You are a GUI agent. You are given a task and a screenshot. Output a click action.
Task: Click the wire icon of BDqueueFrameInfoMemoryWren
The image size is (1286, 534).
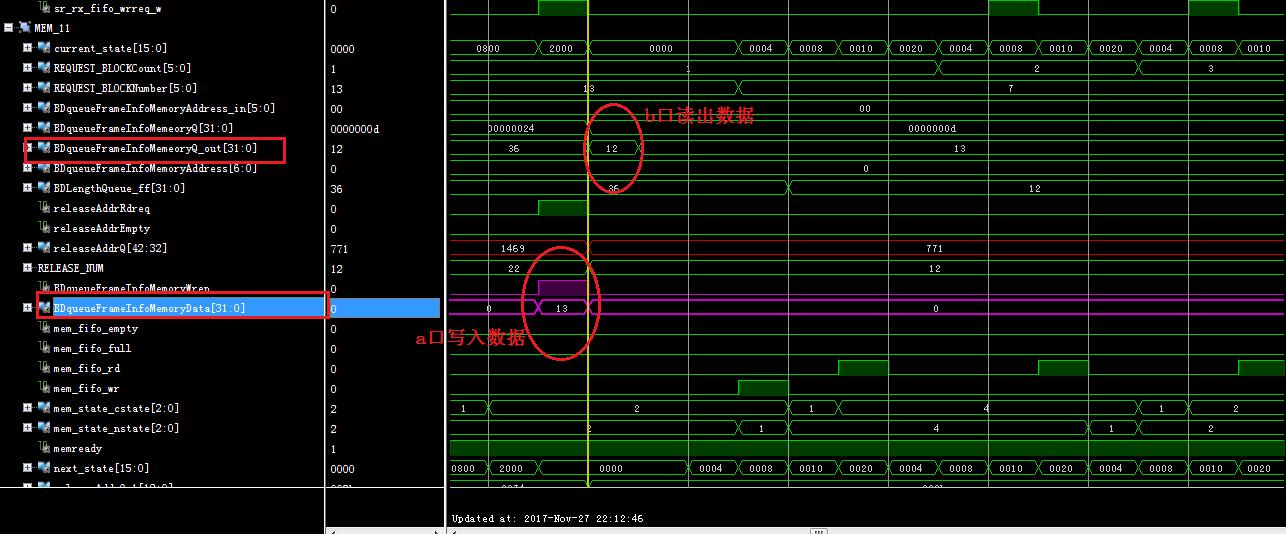pyautogui.click(x=44, y=288)
